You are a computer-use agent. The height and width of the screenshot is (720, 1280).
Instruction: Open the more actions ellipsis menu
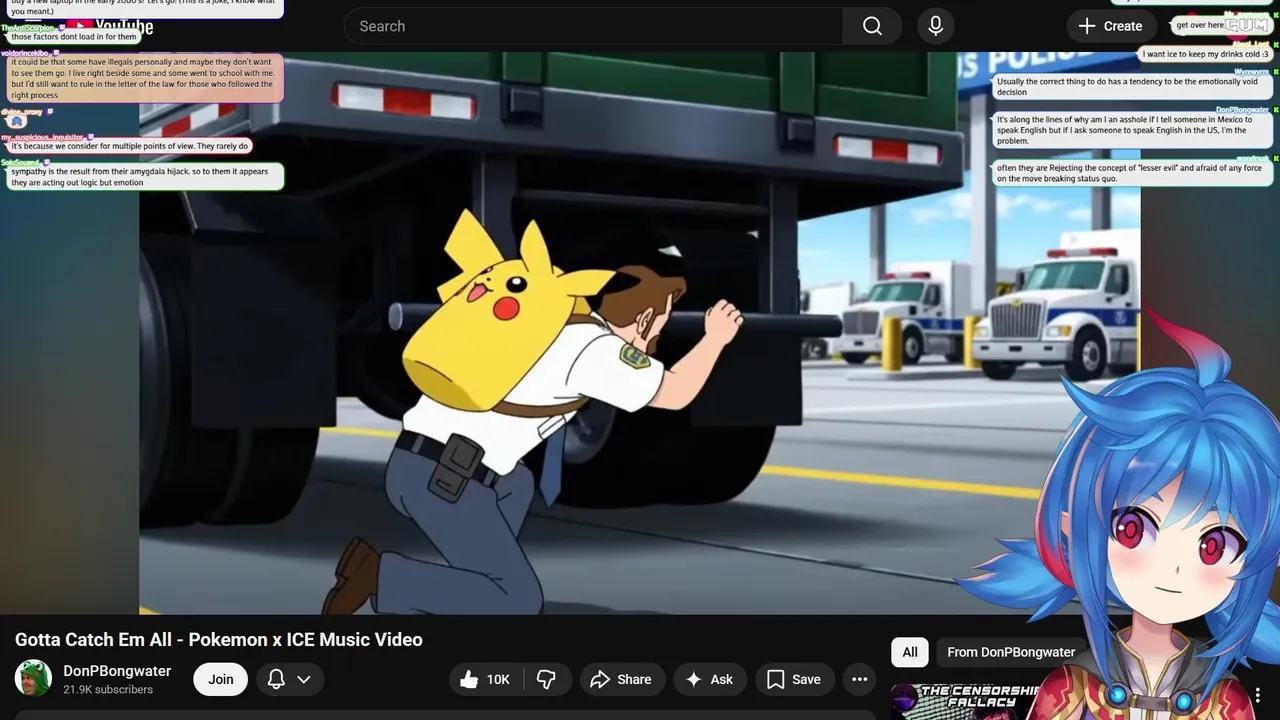click(x=859, y=679)
